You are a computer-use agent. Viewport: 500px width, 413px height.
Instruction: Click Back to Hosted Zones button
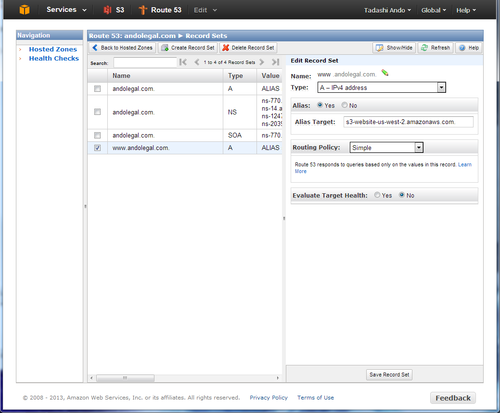tap(122, 48)
